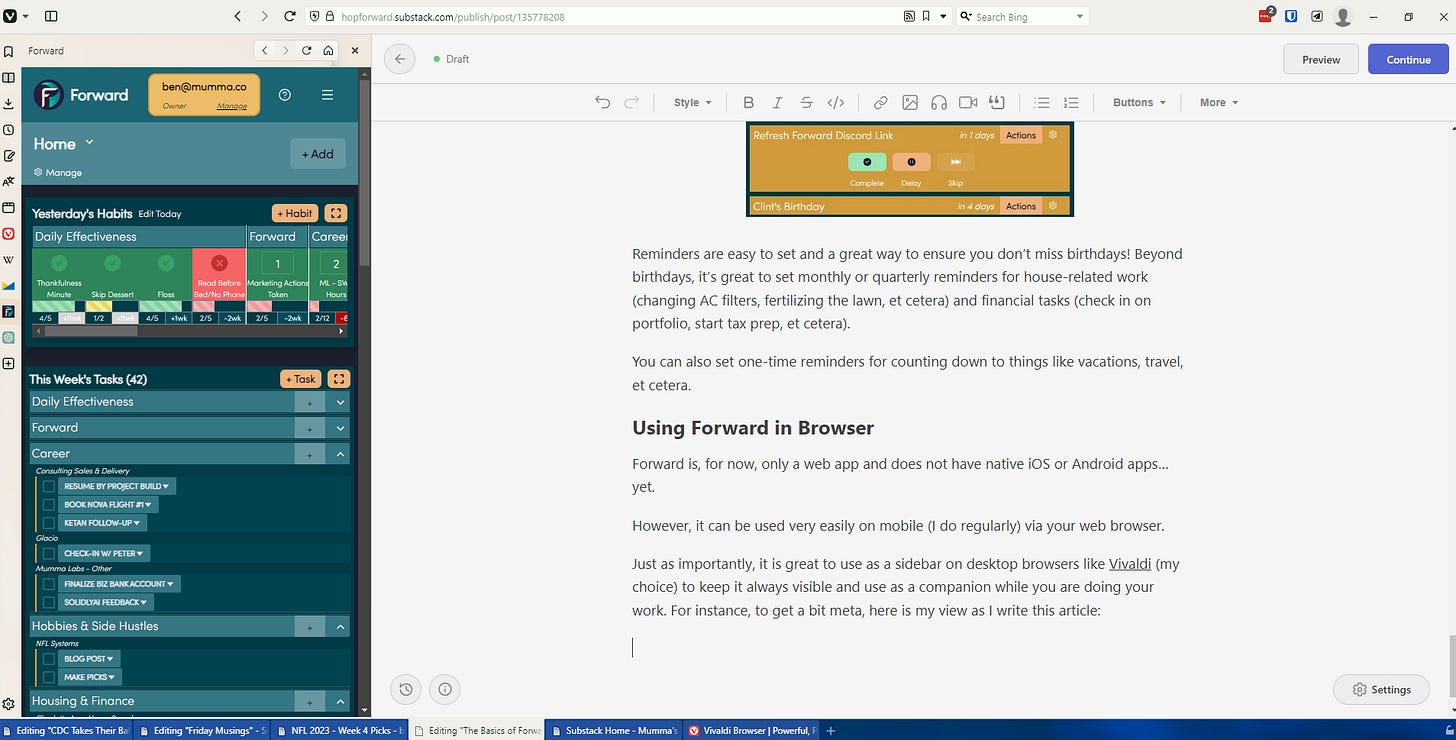
Task: Go back using the circular arrow button
Action: 400,59
